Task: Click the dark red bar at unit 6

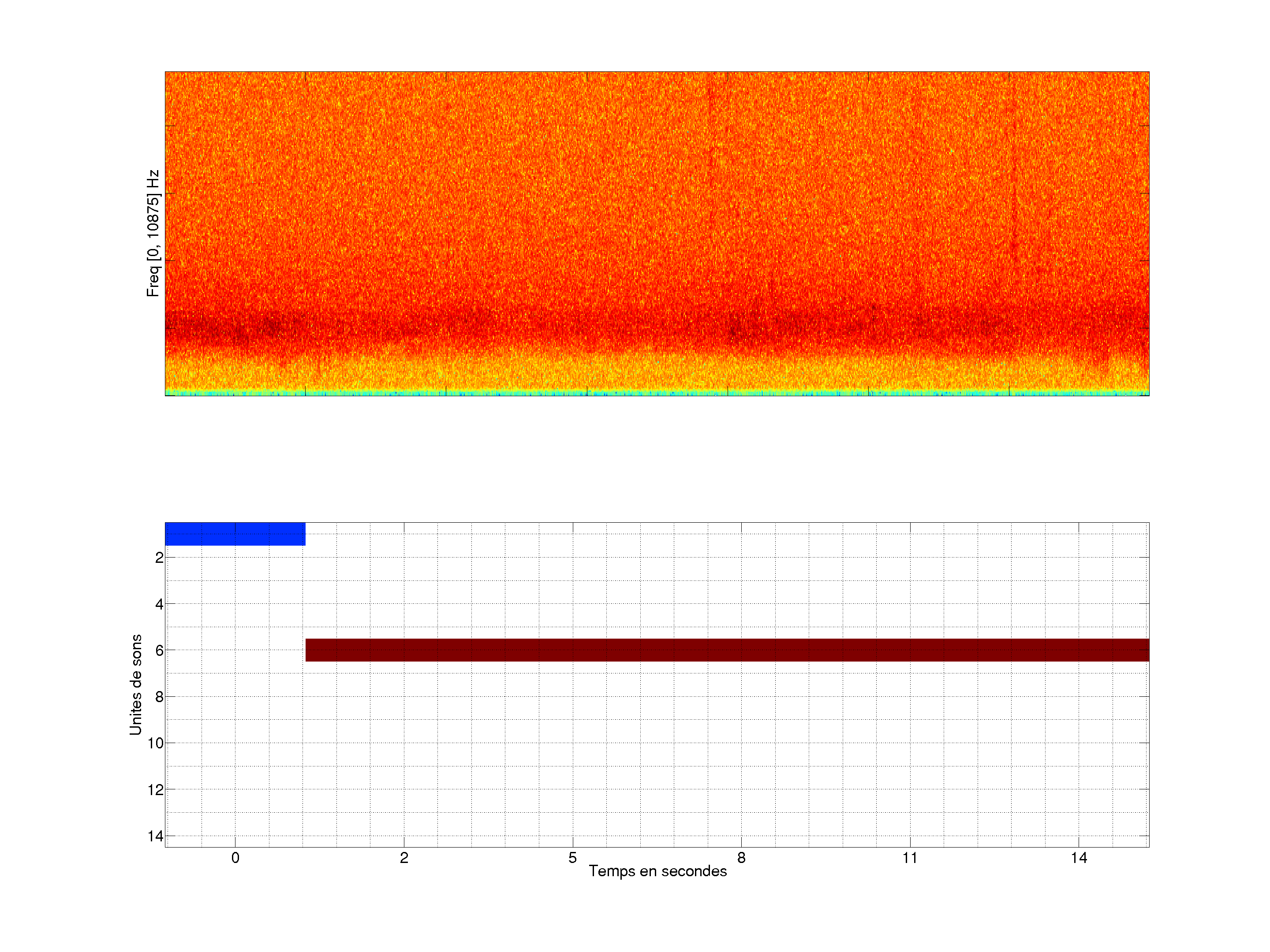Action: tap(727, 650)
